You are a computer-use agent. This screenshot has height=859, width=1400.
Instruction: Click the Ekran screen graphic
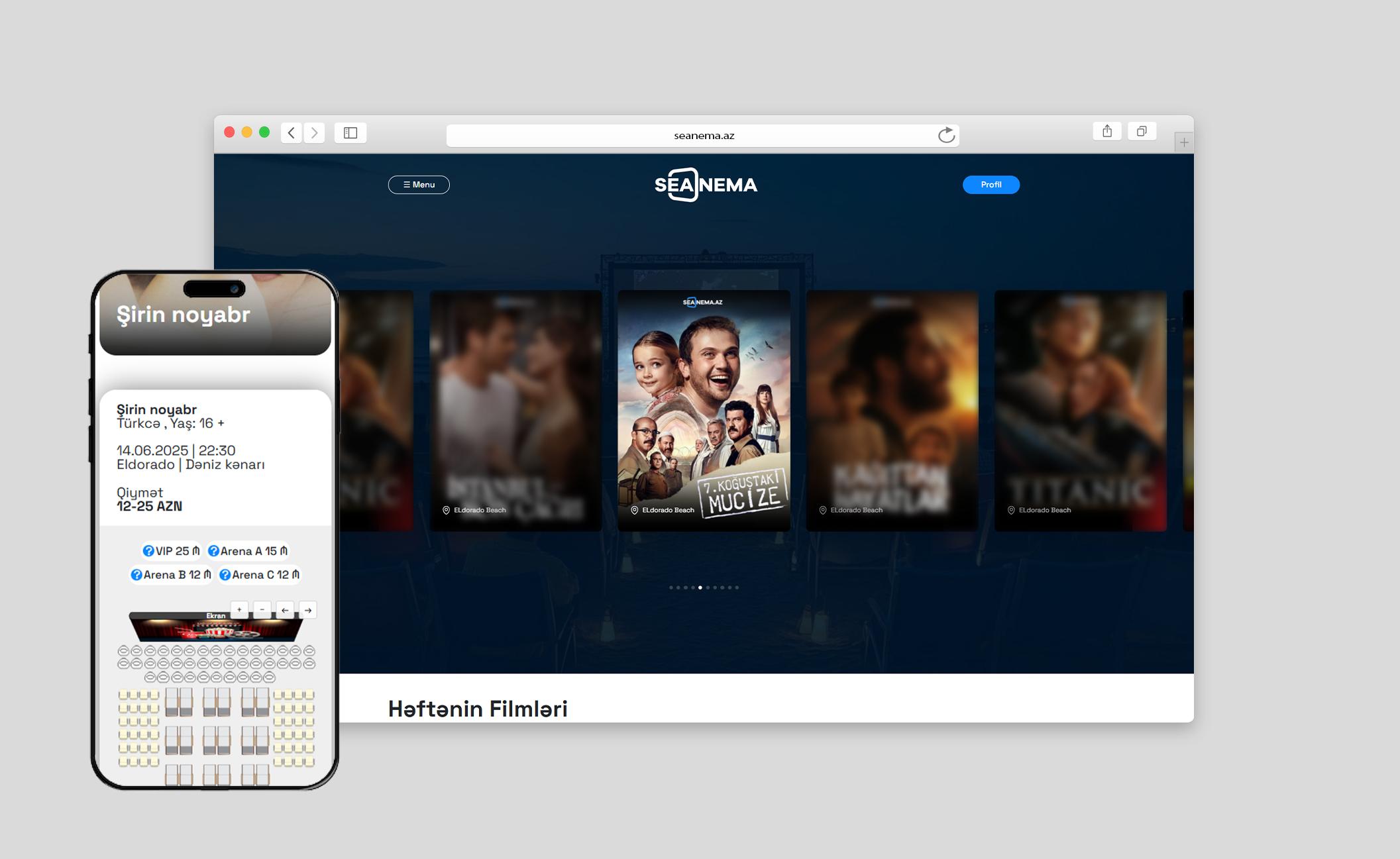click(215, 627)
